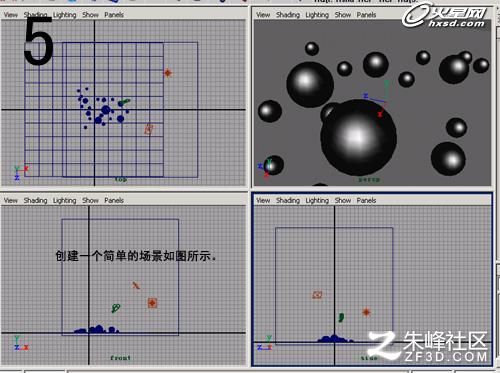This screenshot has width=500, height=373.
Task: Open Lighting menu in top viewport
Action: pyautogui.click(x=64, y=15)
